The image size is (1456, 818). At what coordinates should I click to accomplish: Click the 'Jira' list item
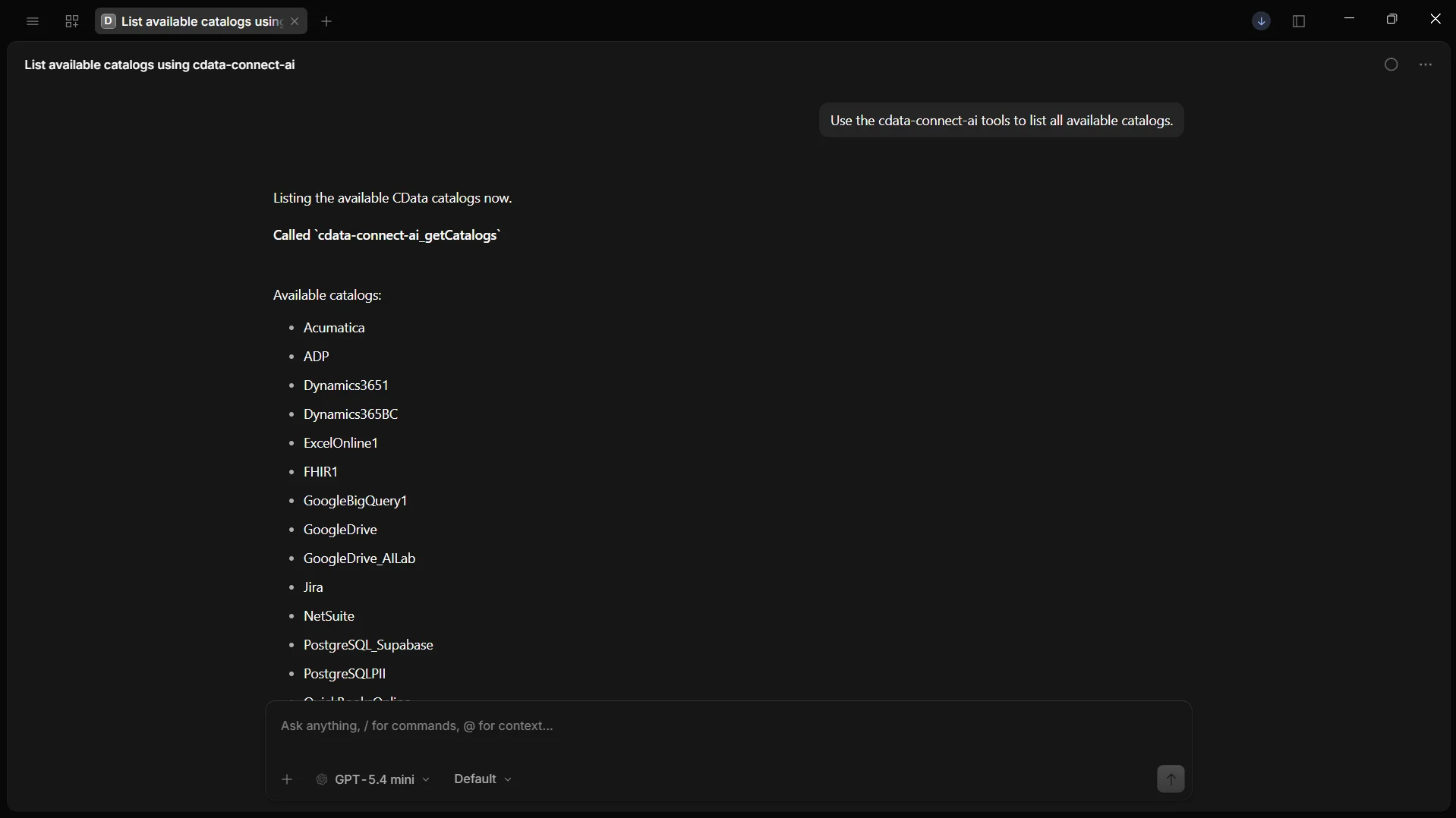tap(314, 588)
